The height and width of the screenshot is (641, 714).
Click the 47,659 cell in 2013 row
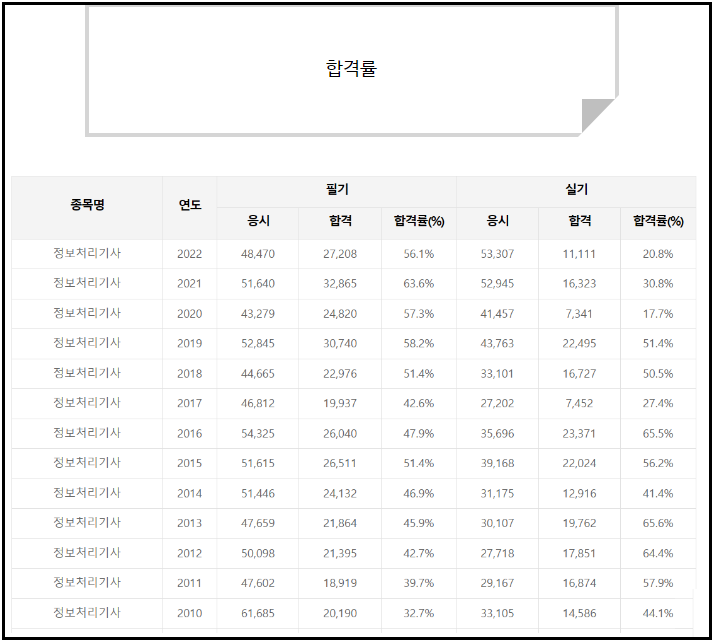(258, 523)
